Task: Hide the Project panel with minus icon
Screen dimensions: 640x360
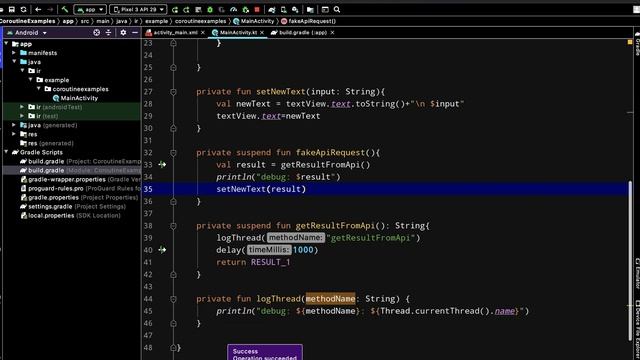Action: pyautogui.click(x=135, y=33)
